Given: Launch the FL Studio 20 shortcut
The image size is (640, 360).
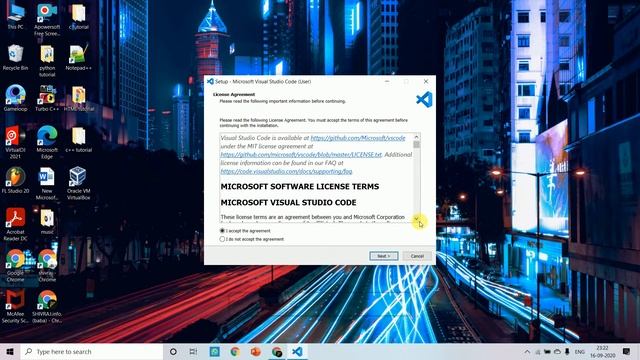Looking at the screenshot, I should pyautogui.click(x=15, y=180).
